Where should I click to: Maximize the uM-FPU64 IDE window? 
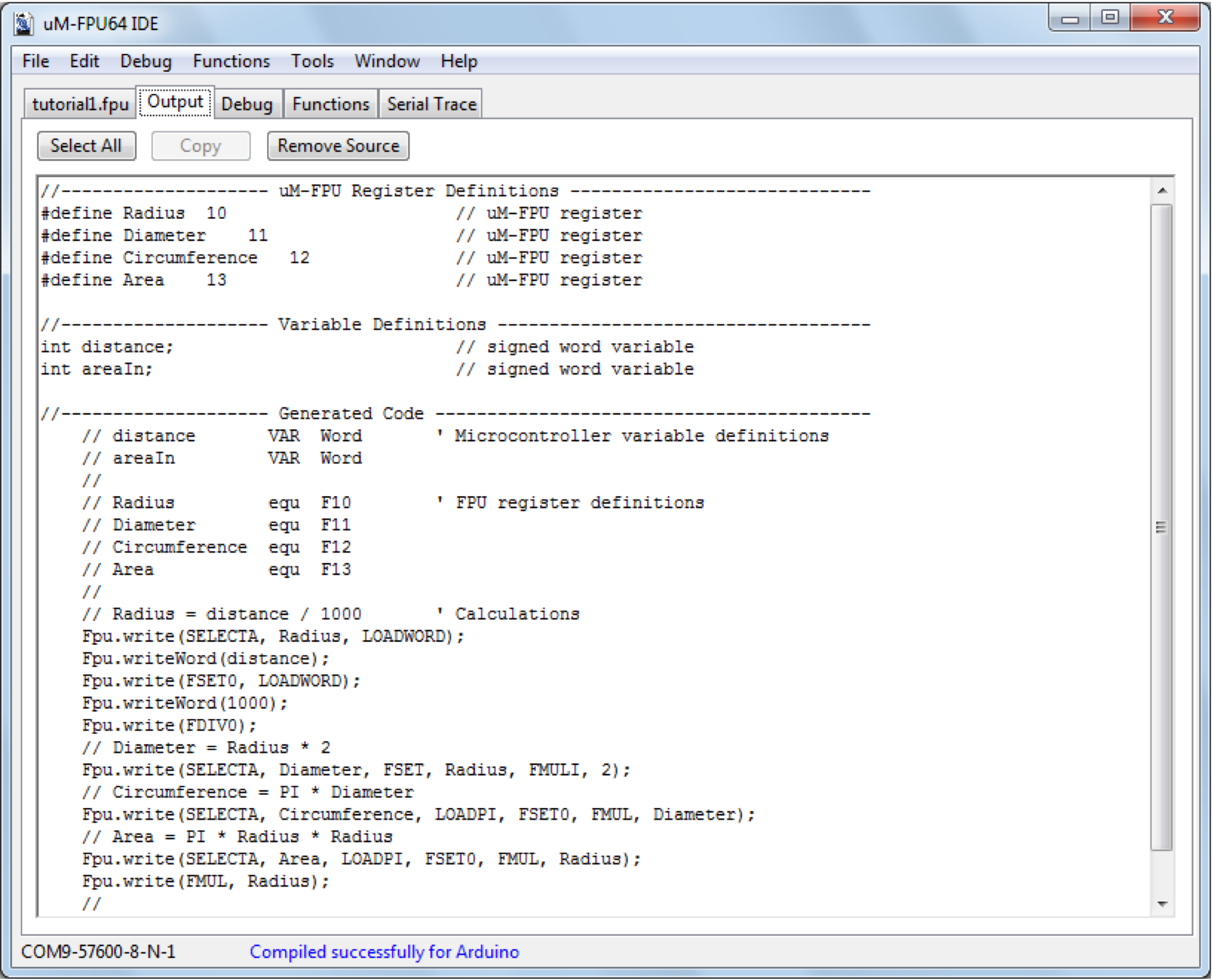pos(1110,19)
